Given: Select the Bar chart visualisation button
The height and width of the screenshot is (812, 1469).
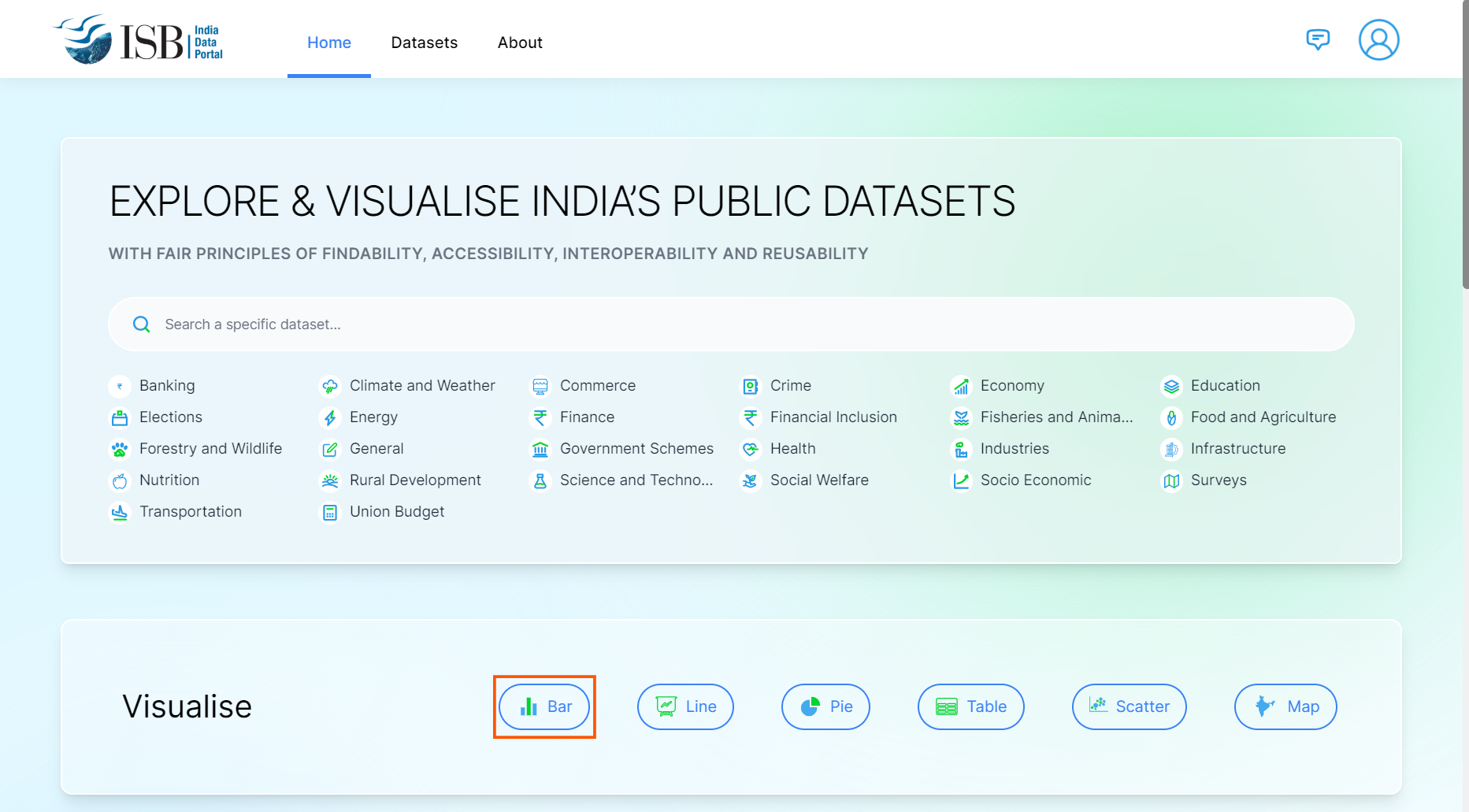Looking at the screenshot, I should (x=544, y=706).
